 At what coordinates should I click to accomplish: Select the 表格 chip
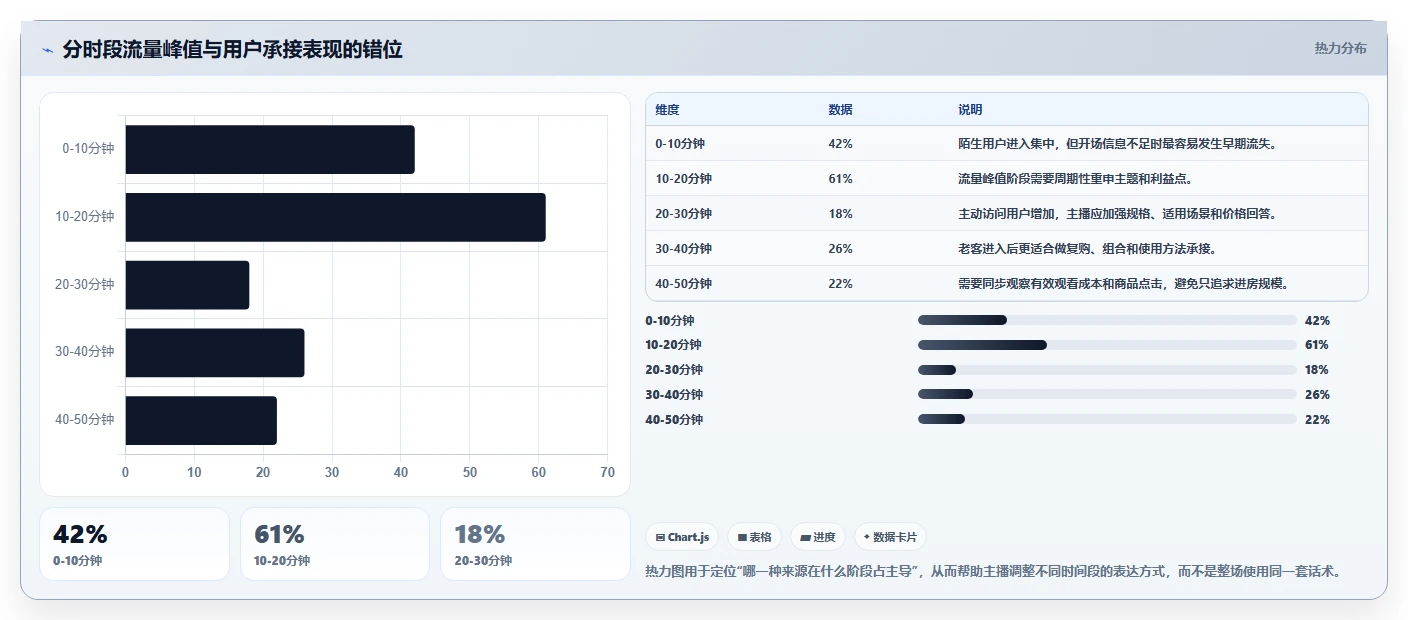coord(754,537)
